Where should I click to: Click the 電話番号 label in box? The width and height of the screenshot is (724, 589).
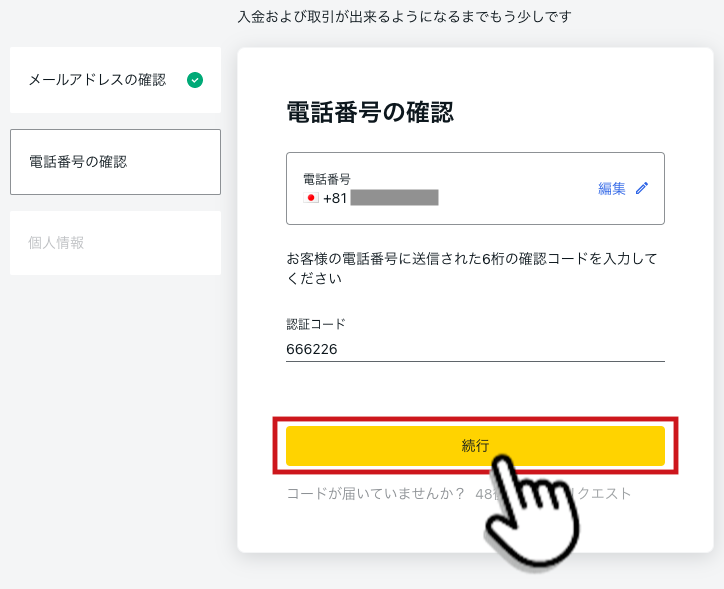(326, 179)
